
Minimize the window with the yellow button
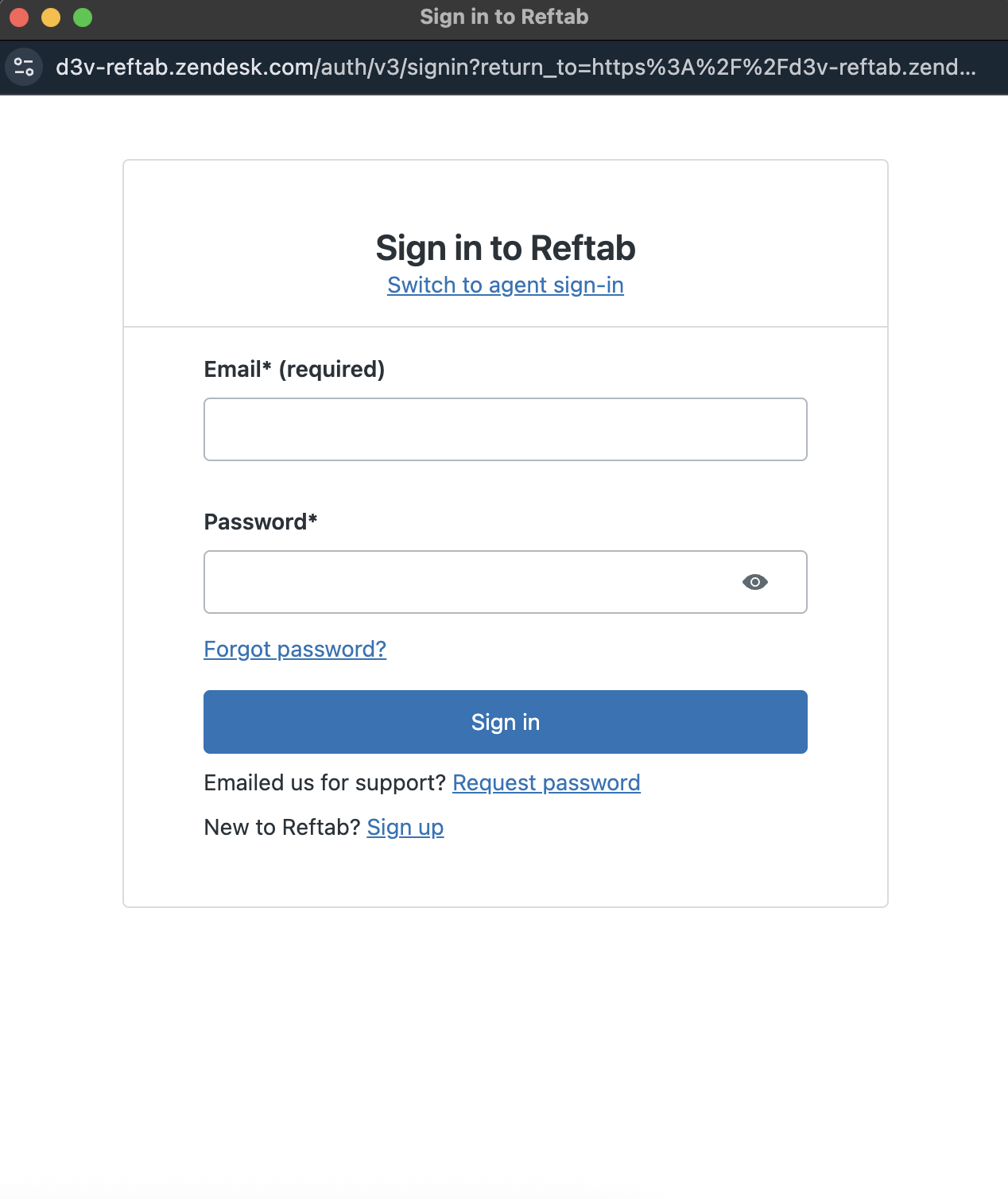coord(51,17)
